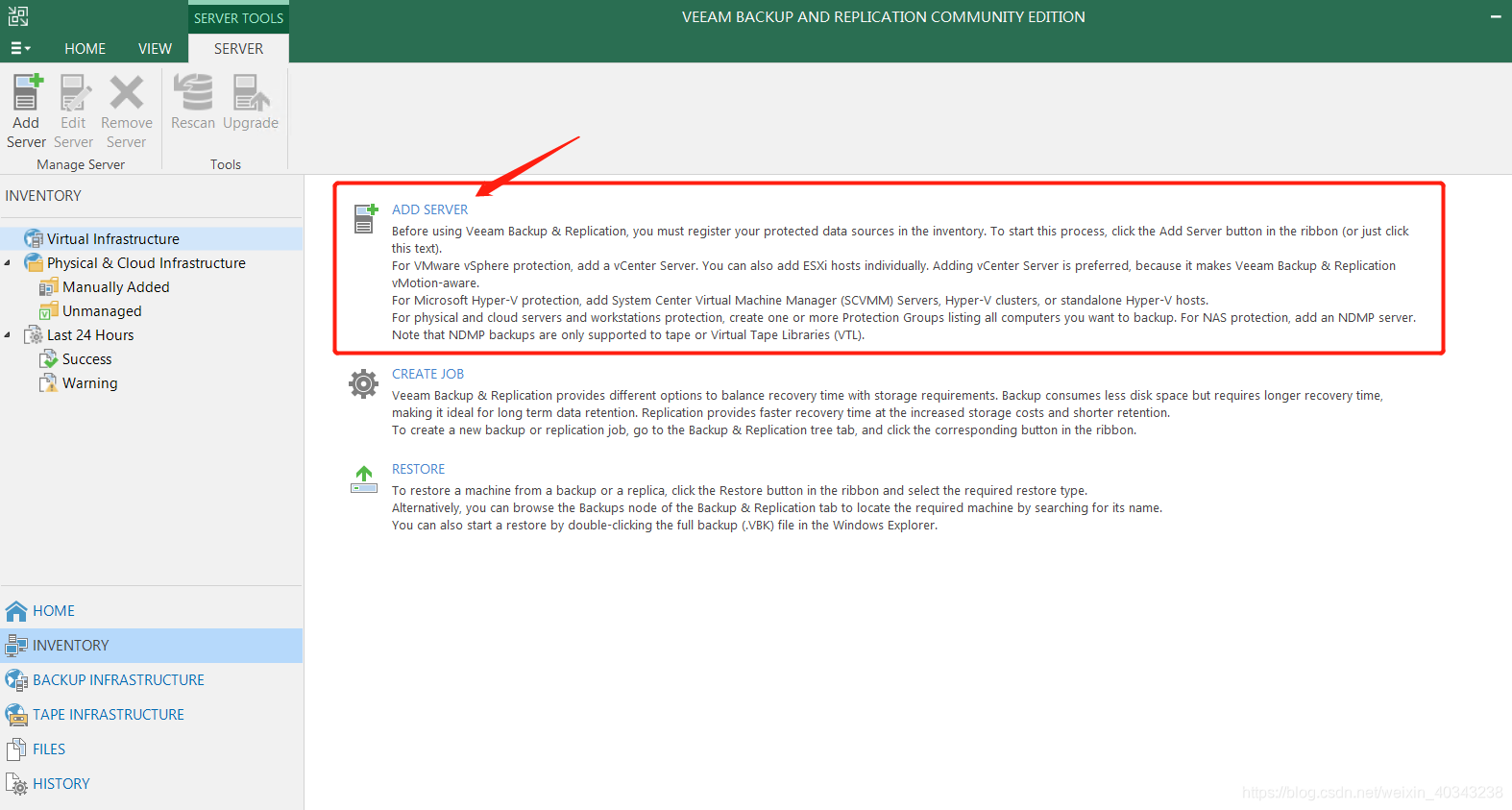Click the Unmanaged folder icon
The height and width of the screenshot is (810, 1512).
pos(49,311)
